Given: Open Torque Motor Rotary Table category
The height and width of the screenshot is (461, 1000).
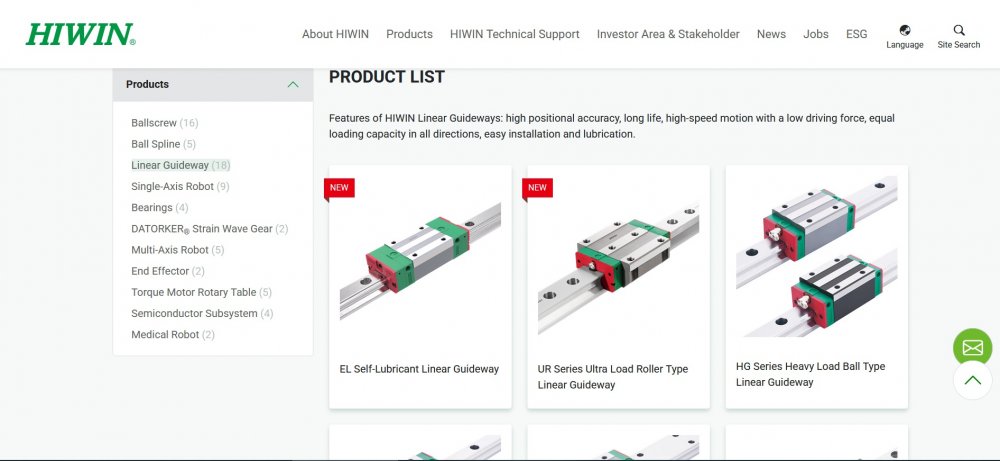Looking at the screenshot, I should (193, 292).
